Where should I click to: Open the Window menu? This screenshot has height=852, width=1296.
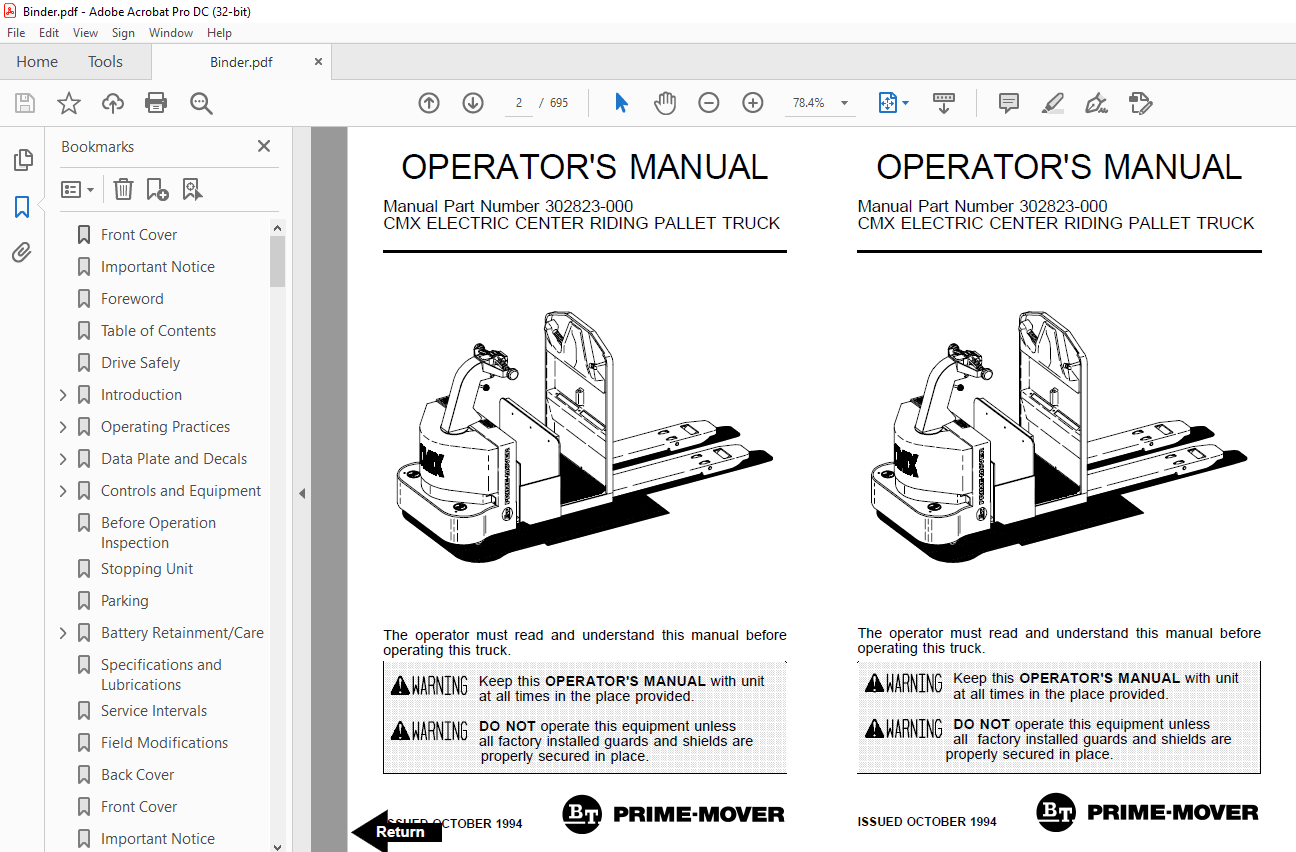click(x=171, y=33)
